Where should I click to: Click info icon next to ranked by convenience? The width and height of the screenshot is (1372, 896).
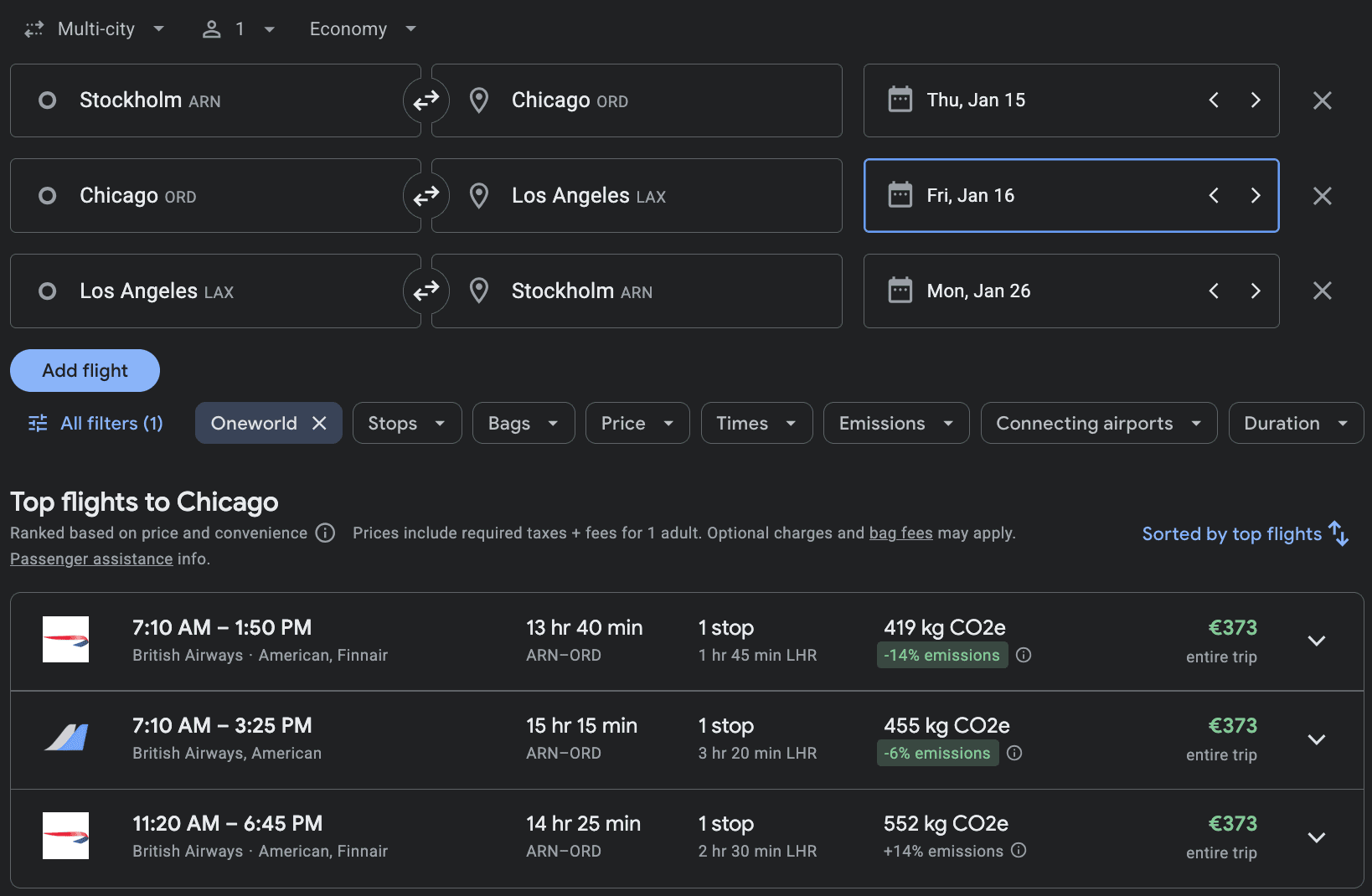(x=325, y=533)
